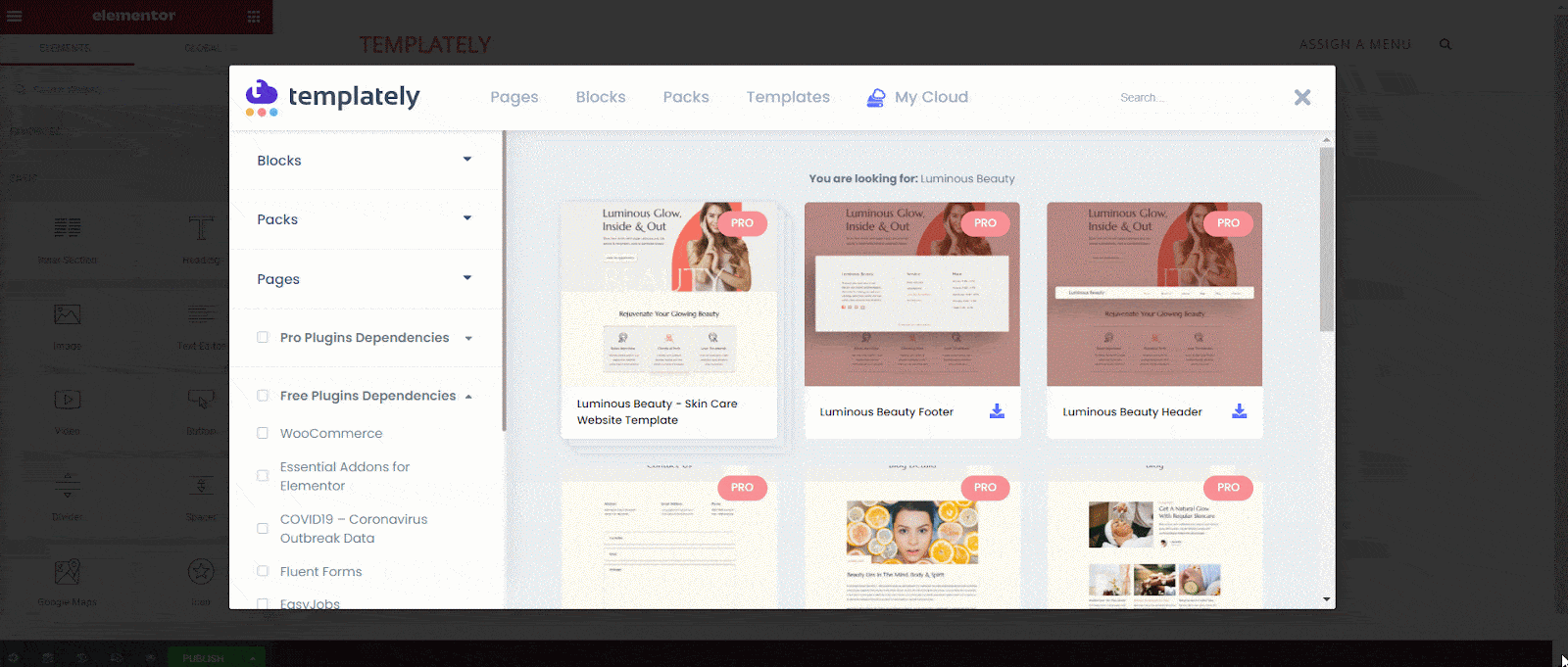Collapse the Free Plugins Dependencies list arrow
Viewport: 1568px width, 667px height.
coord(468,397)
